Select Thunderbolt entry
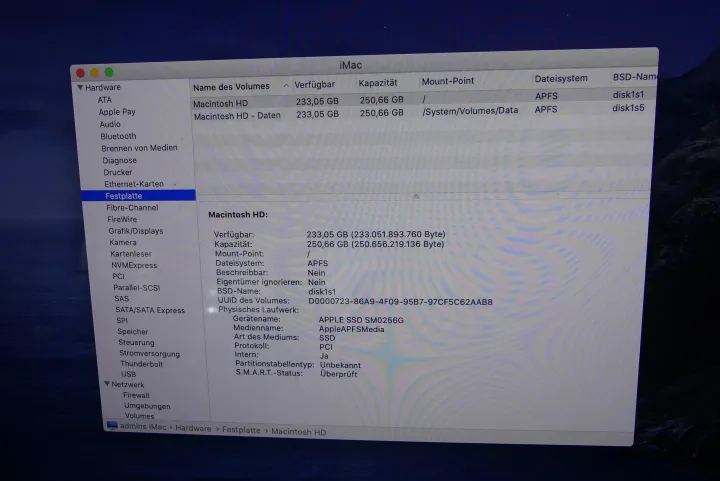 (141, 364)
